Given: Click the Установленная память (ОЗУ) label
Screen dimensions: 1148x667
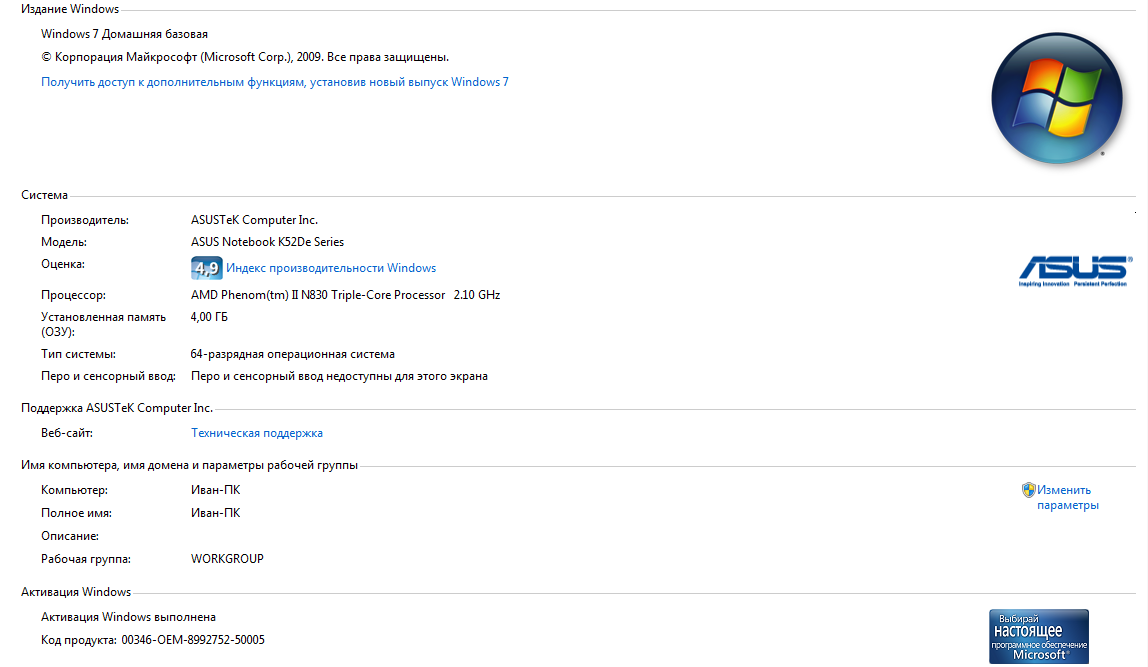Looking at the screenshot, I should click(x=103, y=324).
